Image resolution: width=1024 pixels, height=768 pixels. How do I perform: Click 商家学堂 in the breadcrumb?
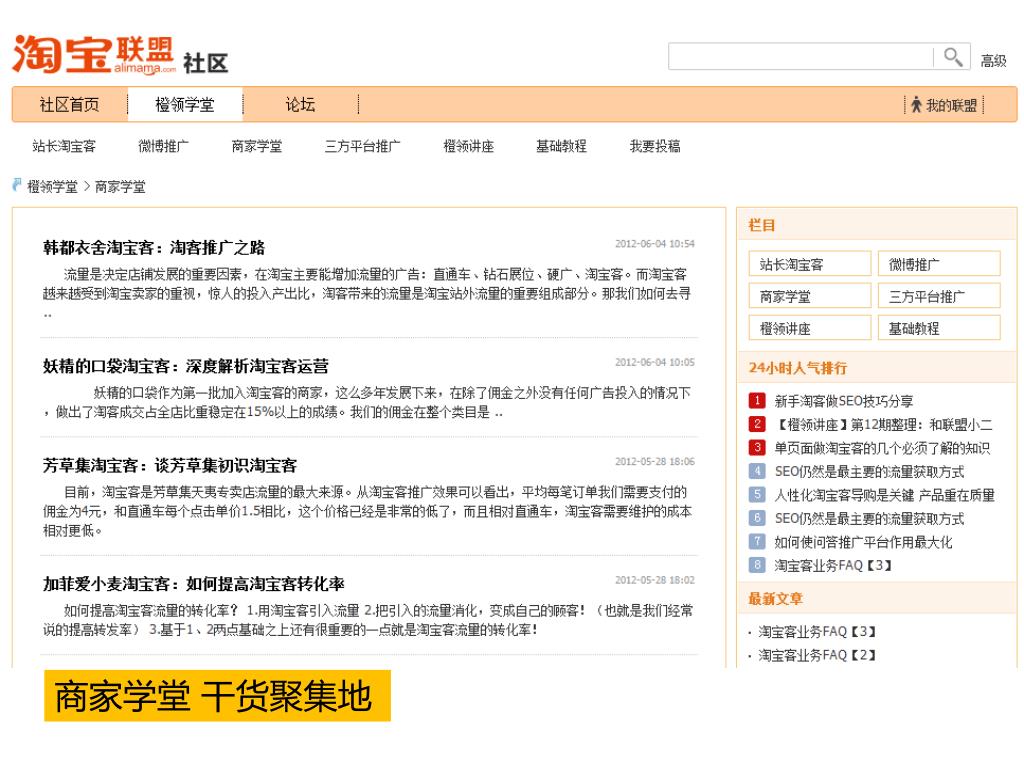[x=120, y=187]
